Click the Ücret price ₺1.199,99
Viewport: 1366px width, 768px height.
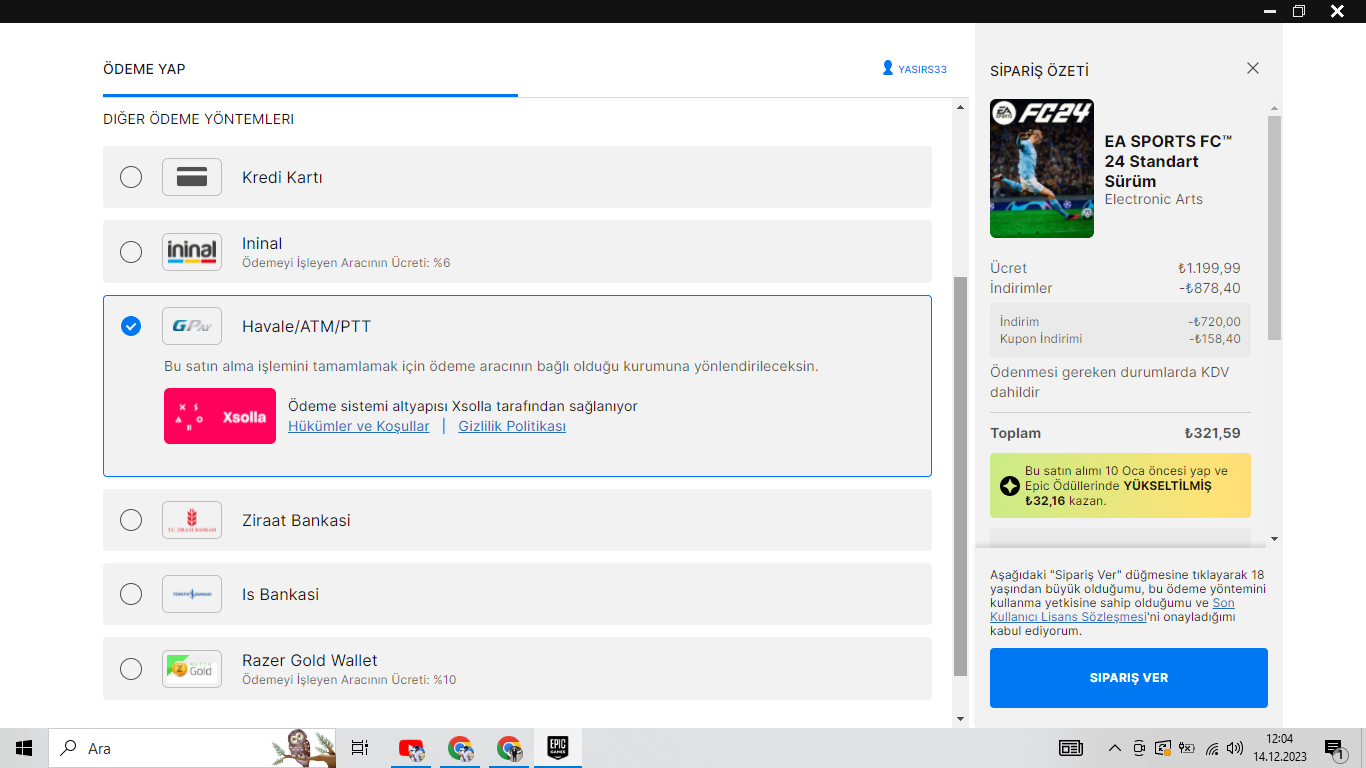(1209, 268)
